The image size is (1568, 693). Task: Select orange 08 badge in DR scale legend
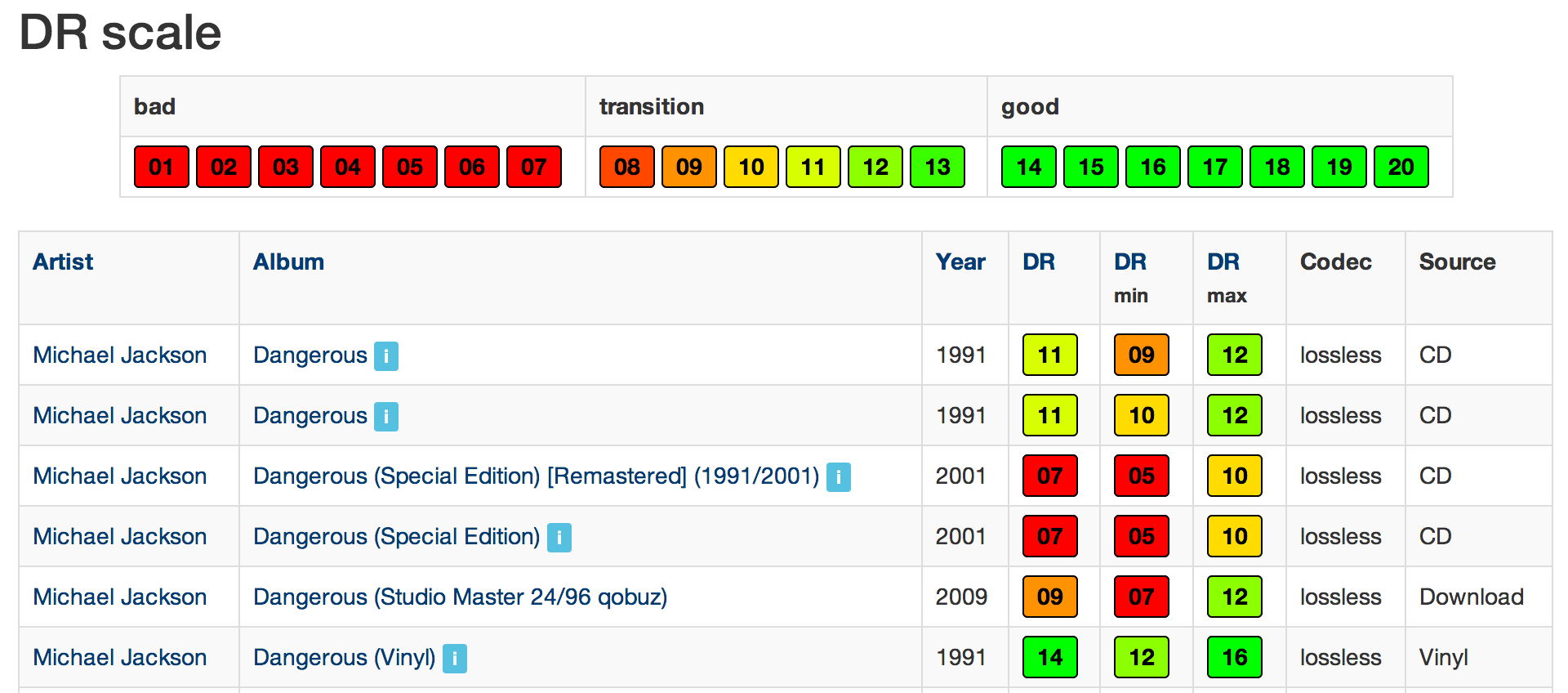[x=626, y=167]
